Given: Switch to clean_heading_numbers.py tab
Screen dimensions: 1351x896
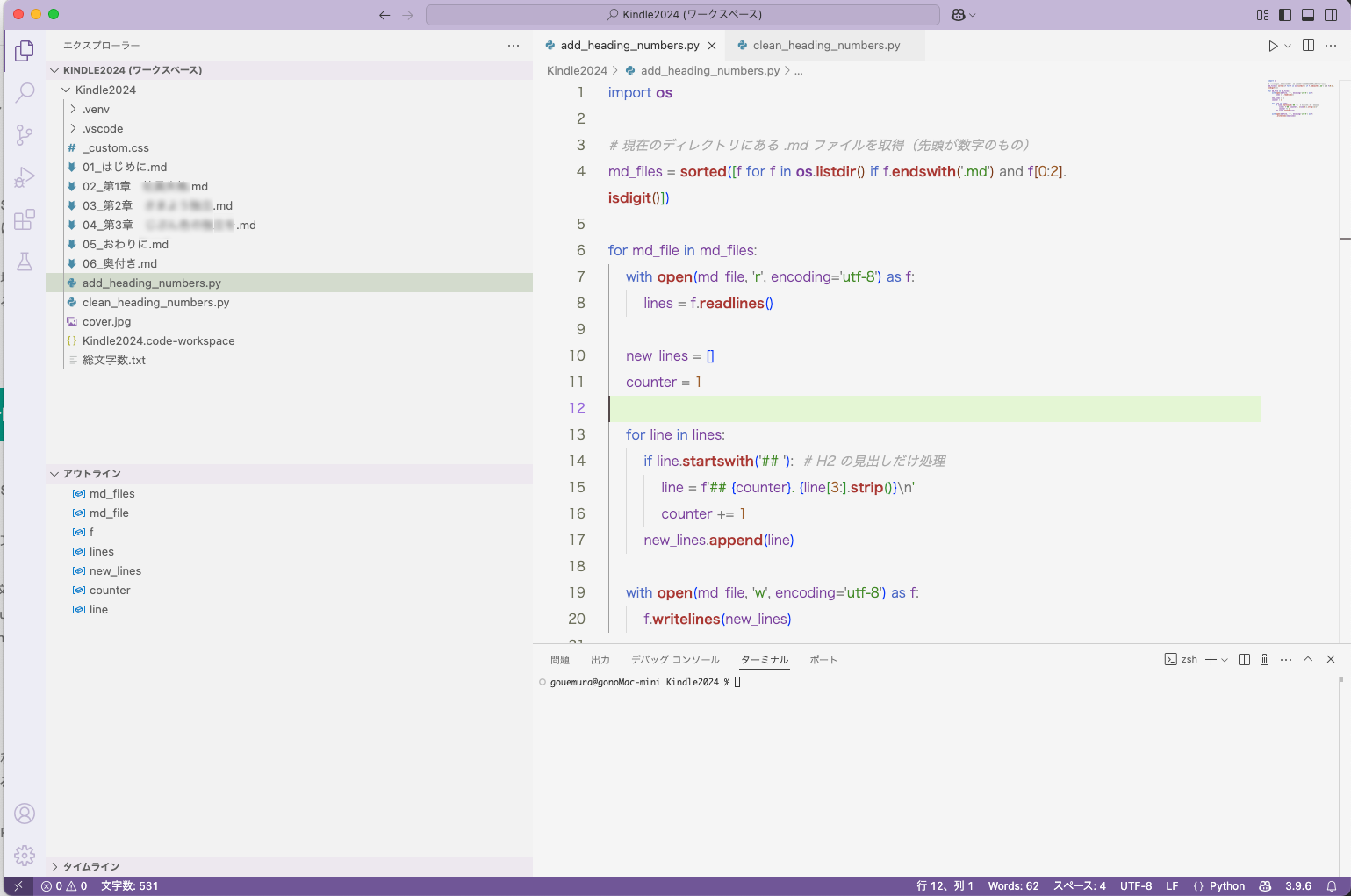Looking at the screenshot, I should 826,46.
